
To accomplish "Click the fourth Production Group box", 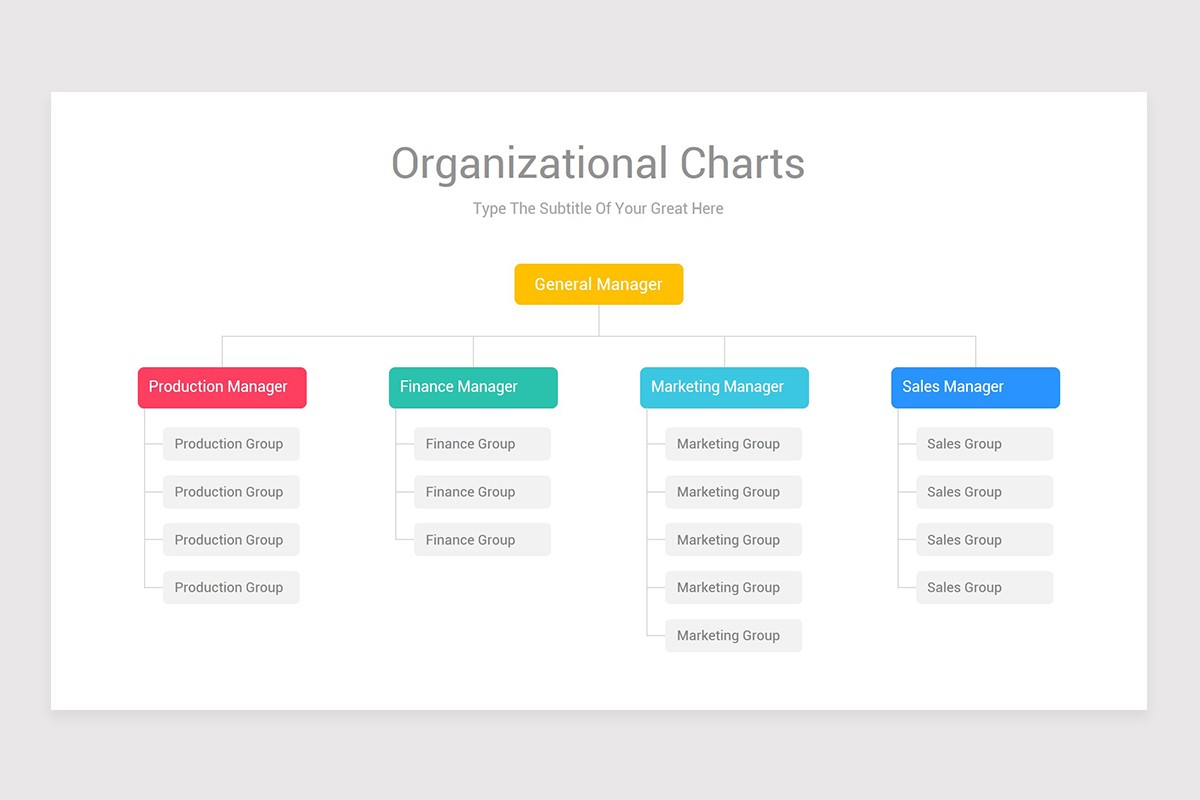I will [x=231, y=588].
